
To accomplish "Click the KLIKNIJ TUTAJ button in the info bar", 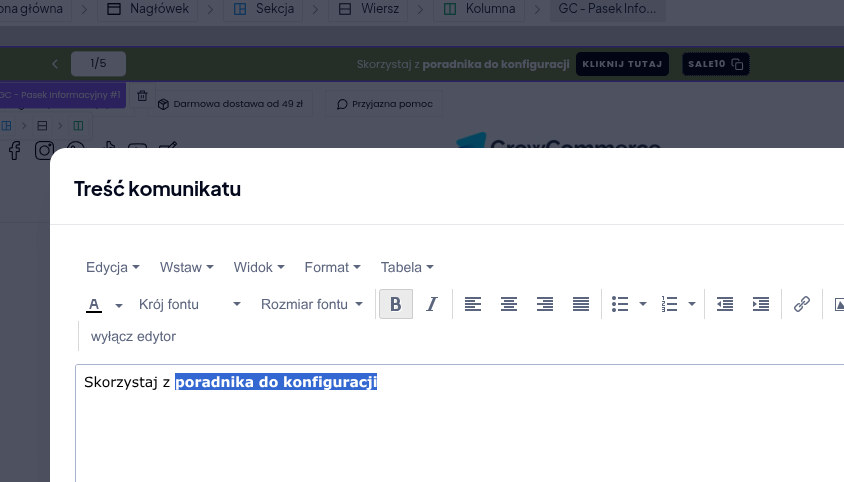I will pyautogui.click(x=622, y=64).
